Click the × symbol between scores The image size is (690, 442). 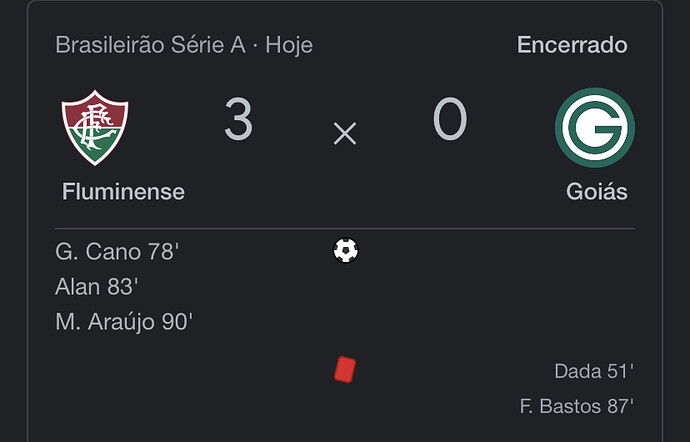click(x=345, y=134)
